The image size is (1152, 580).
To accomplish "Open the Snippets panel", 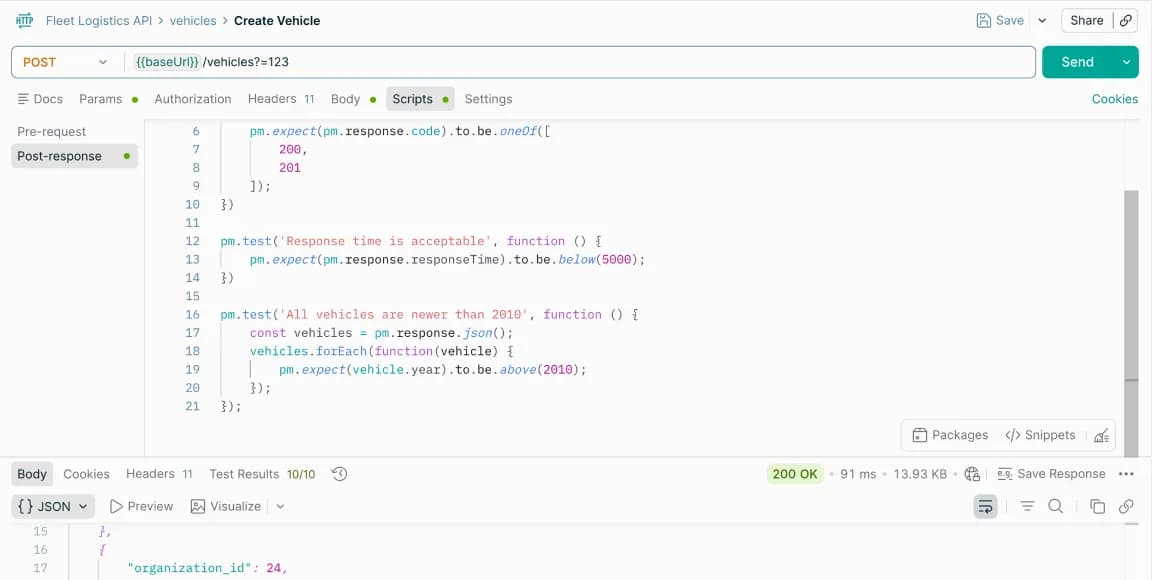I will pyautogui.click(x=1040, y=435).
